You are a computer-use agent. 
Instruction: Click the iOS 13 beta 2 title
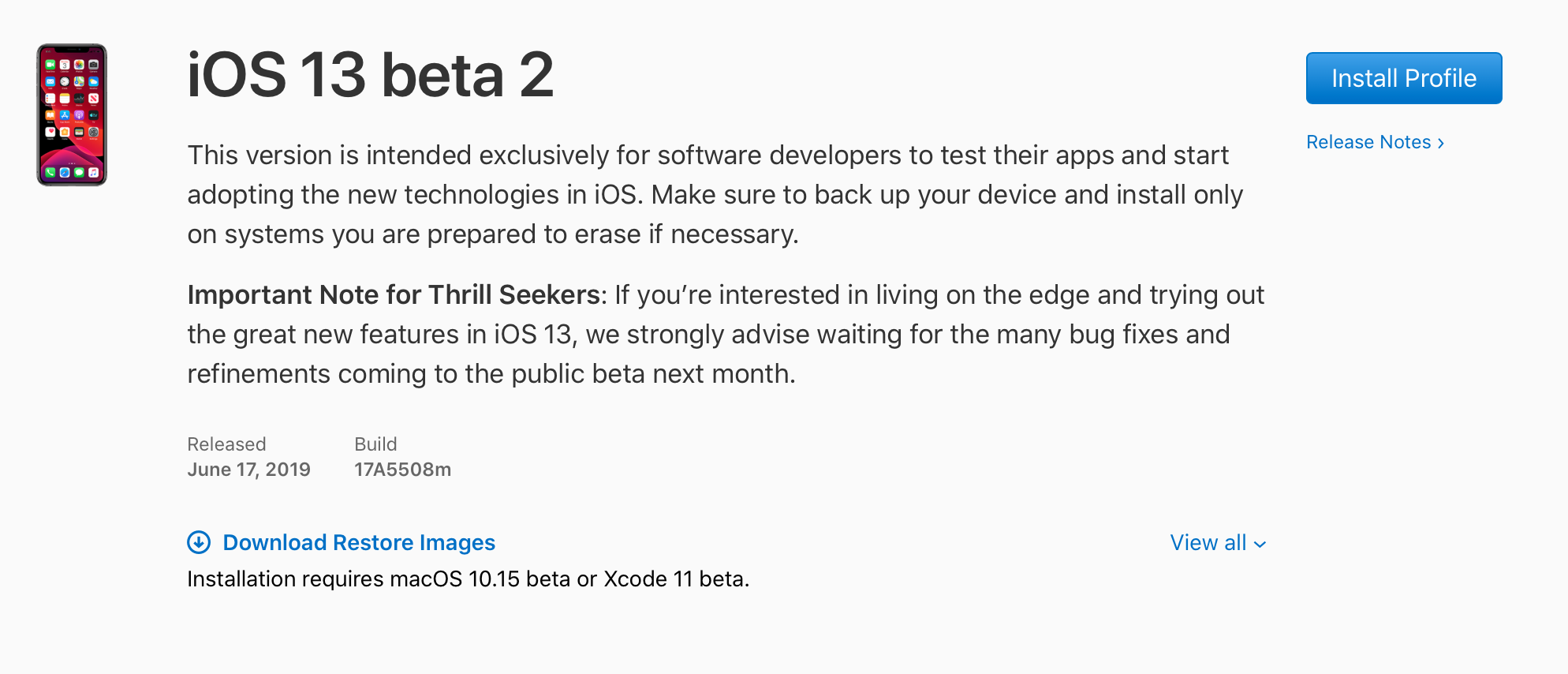point(371,77)
